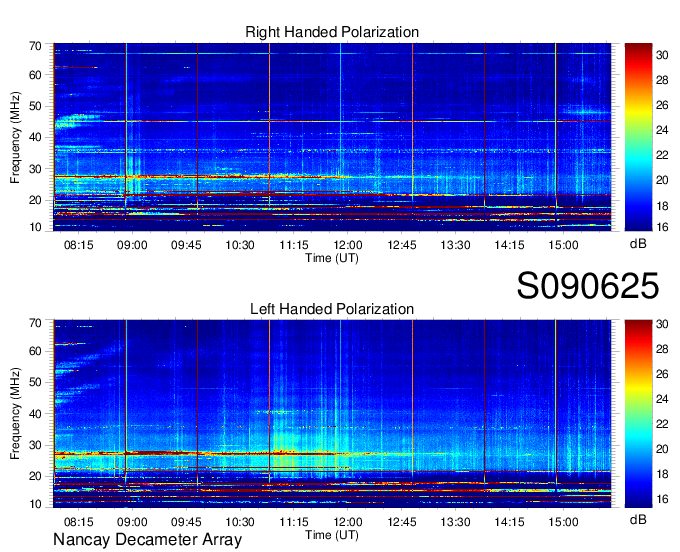Image resolution: width=680 pixels, height=552 pixels.
Task: Click the Time (UT) label under Left Handed plot
Action: tap(332, 535)
